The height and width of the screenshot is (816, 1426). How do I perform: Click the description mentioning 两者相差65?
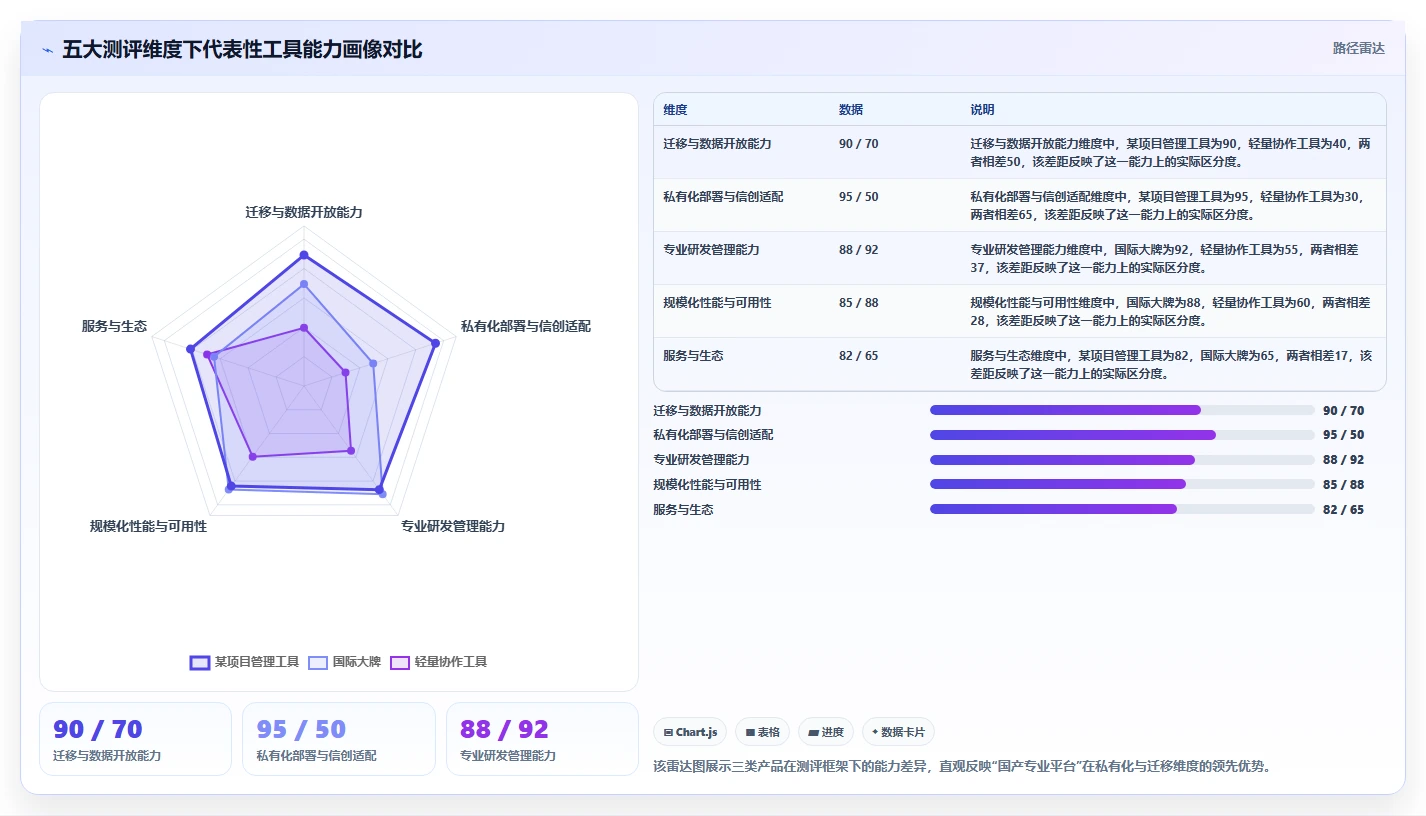click(1167, 205)
